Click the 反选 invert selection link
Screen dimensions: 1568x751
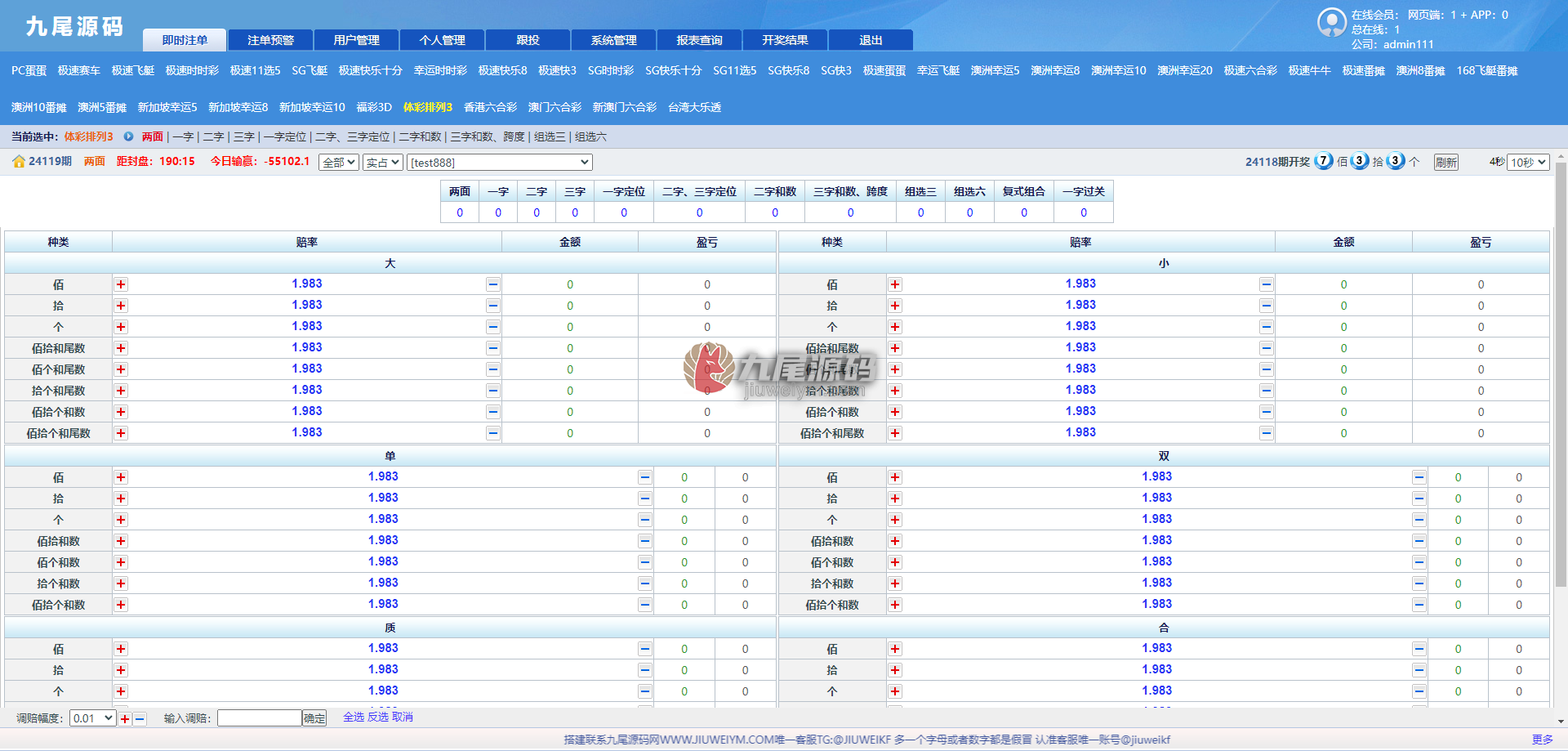[378, 717]
